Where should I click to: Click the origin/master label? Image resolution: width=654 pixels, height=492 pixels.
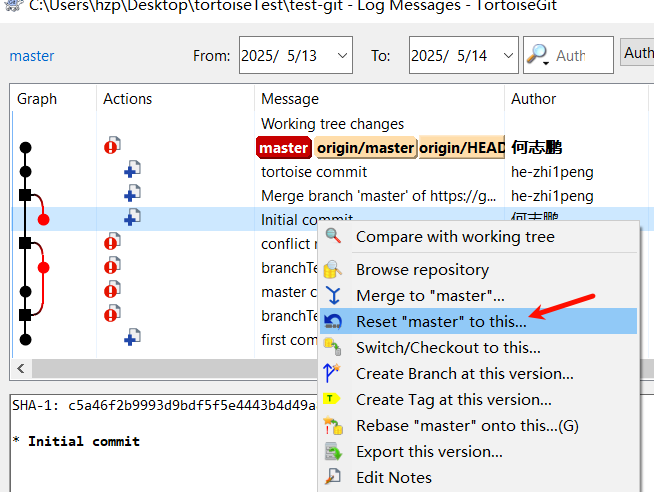tap(365, 148)
